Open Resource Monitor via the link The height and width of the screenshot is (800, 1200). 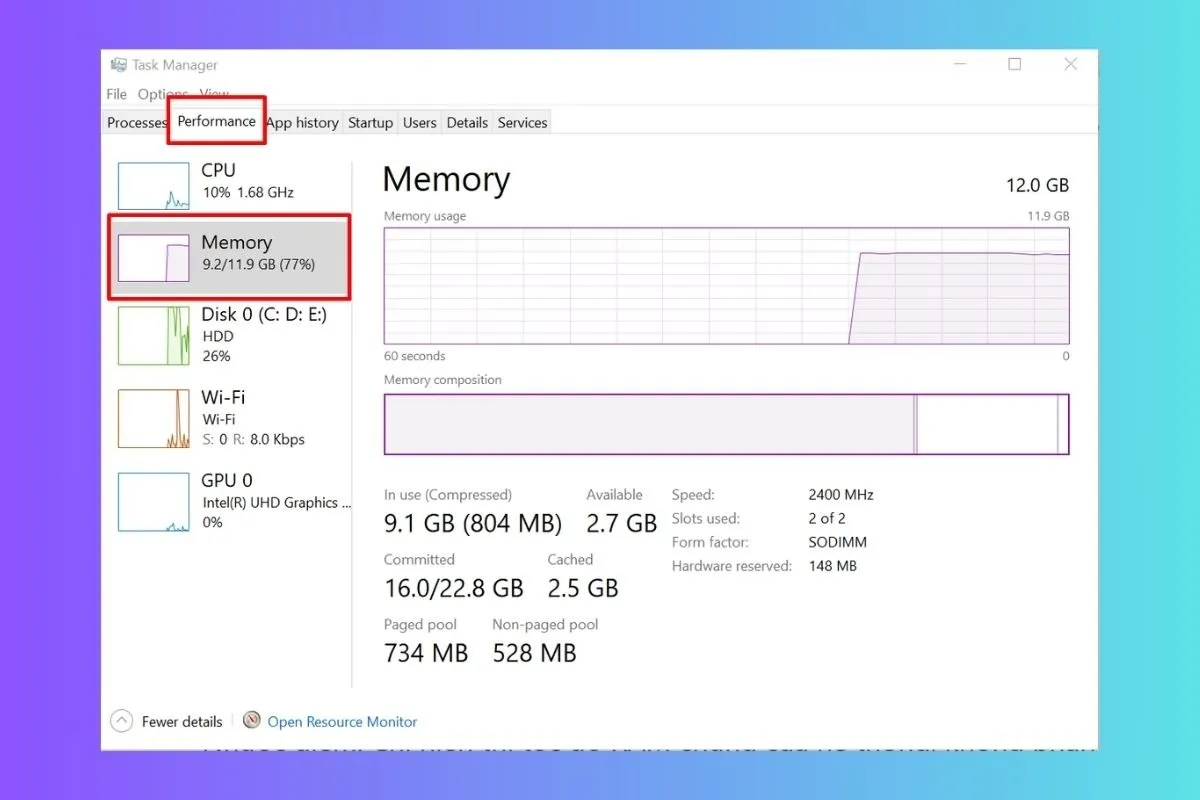[342, 721]
